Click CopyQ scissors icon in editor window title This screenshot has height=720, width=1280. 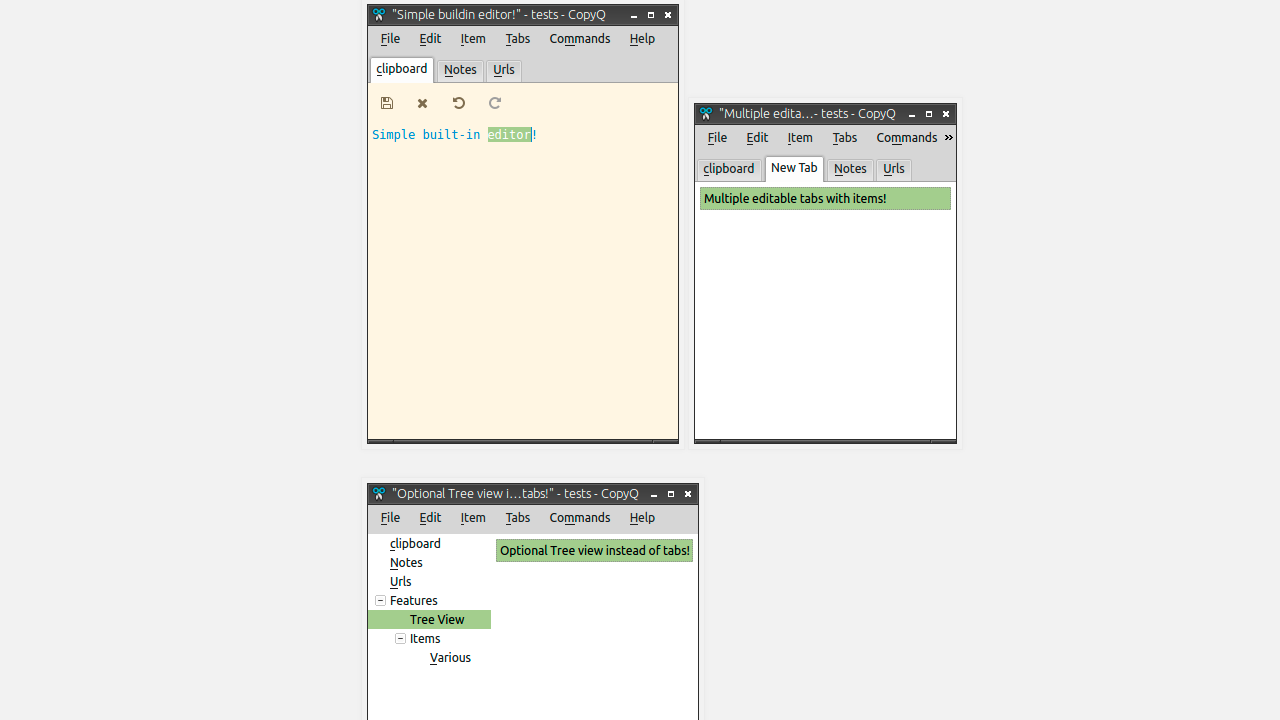pyautogui.click(x=379, y=15)
